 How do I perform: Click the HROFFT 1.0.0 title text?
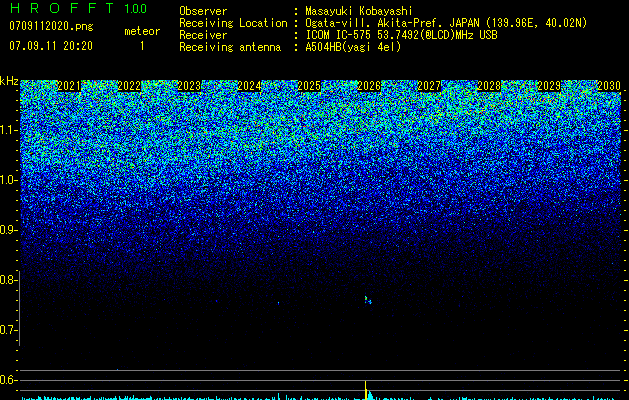78,8
